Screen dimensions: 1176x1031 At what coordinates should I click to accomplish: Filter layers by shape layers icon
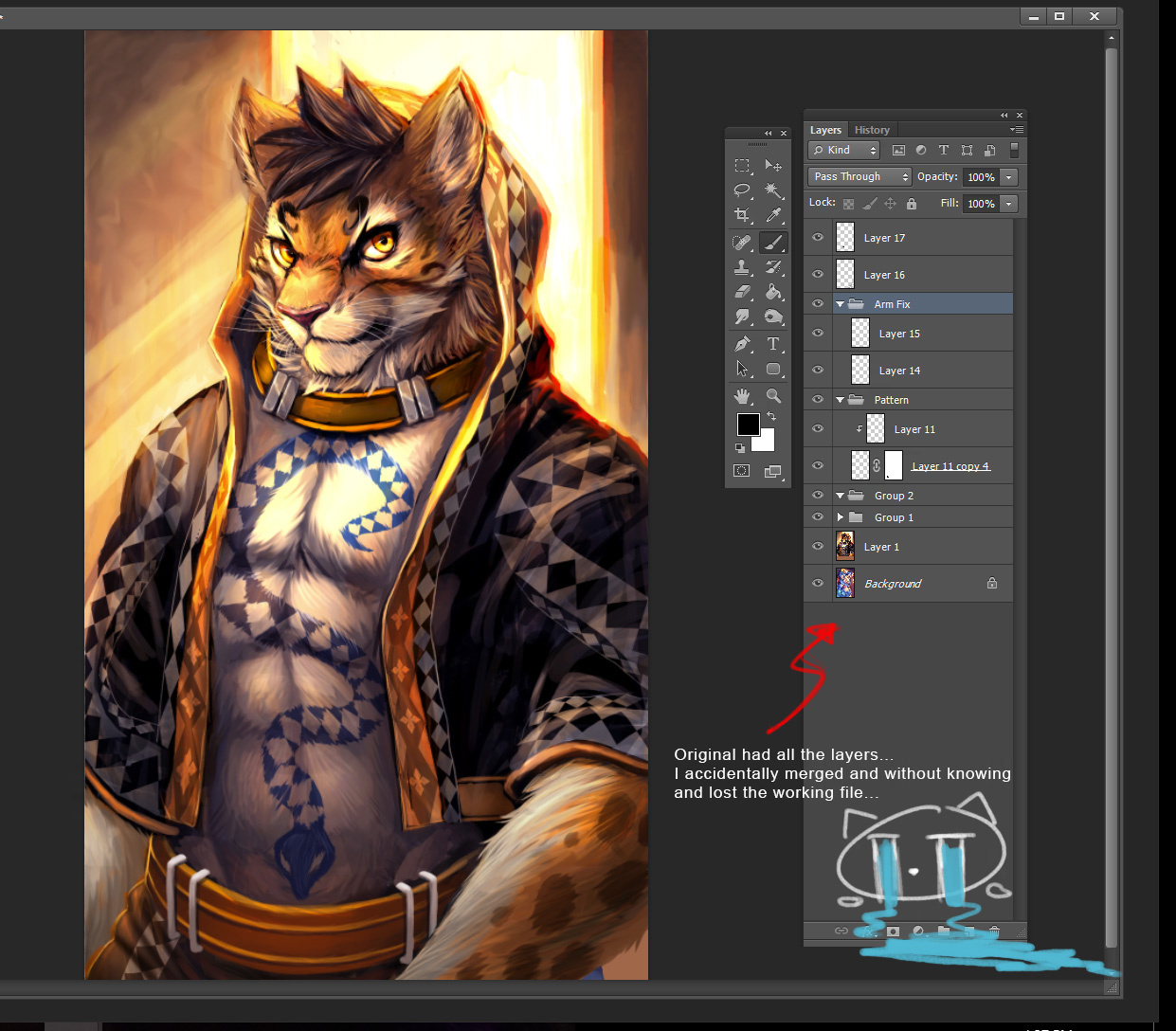967,150
